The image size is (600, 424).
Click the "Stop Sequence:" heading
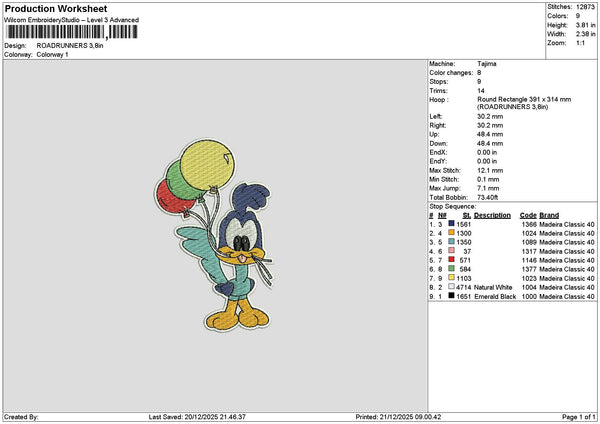click(453, 207)
